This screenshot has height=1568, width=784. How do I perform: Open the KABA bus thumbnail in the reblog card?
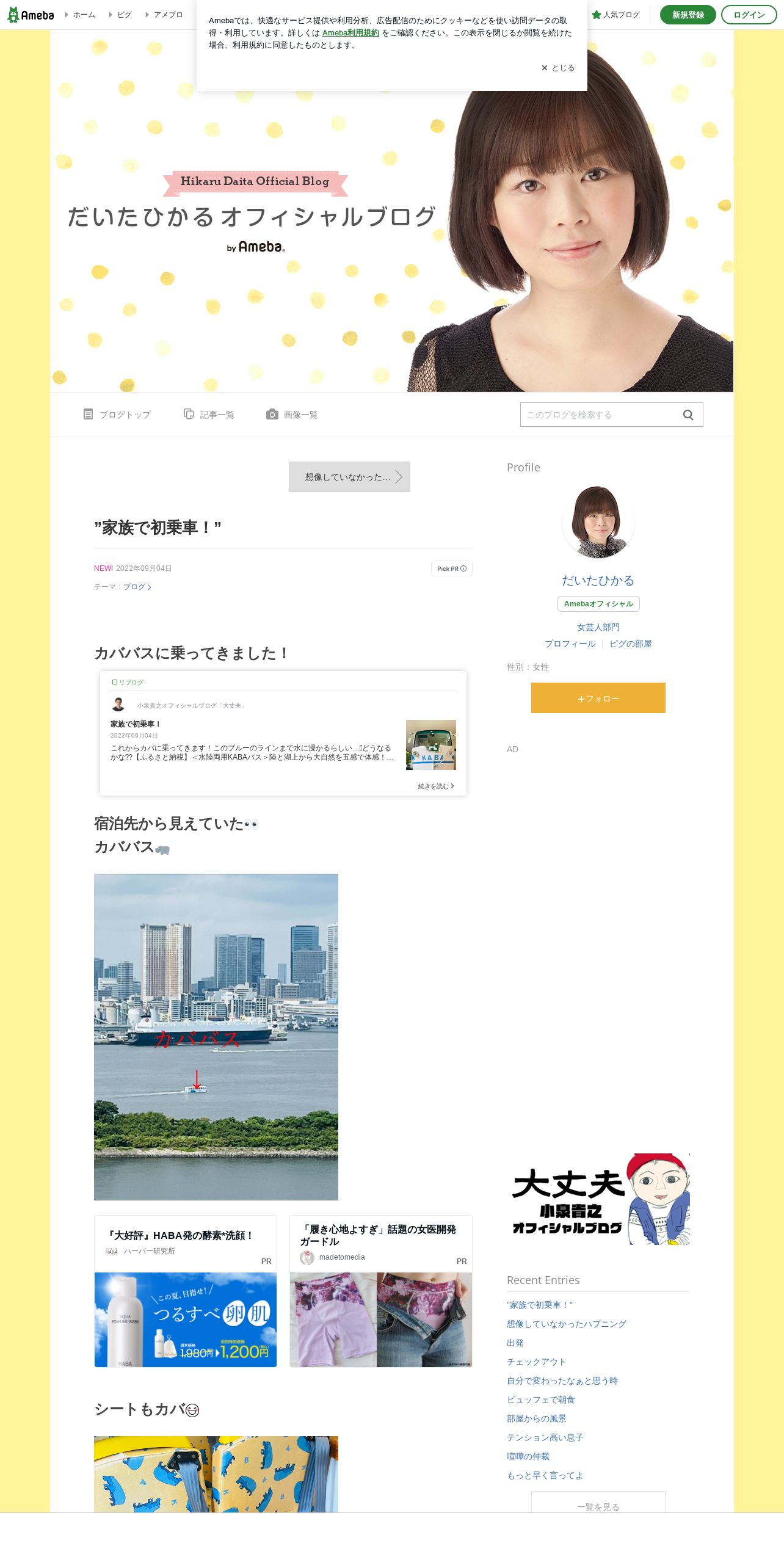tap(431, 745)
